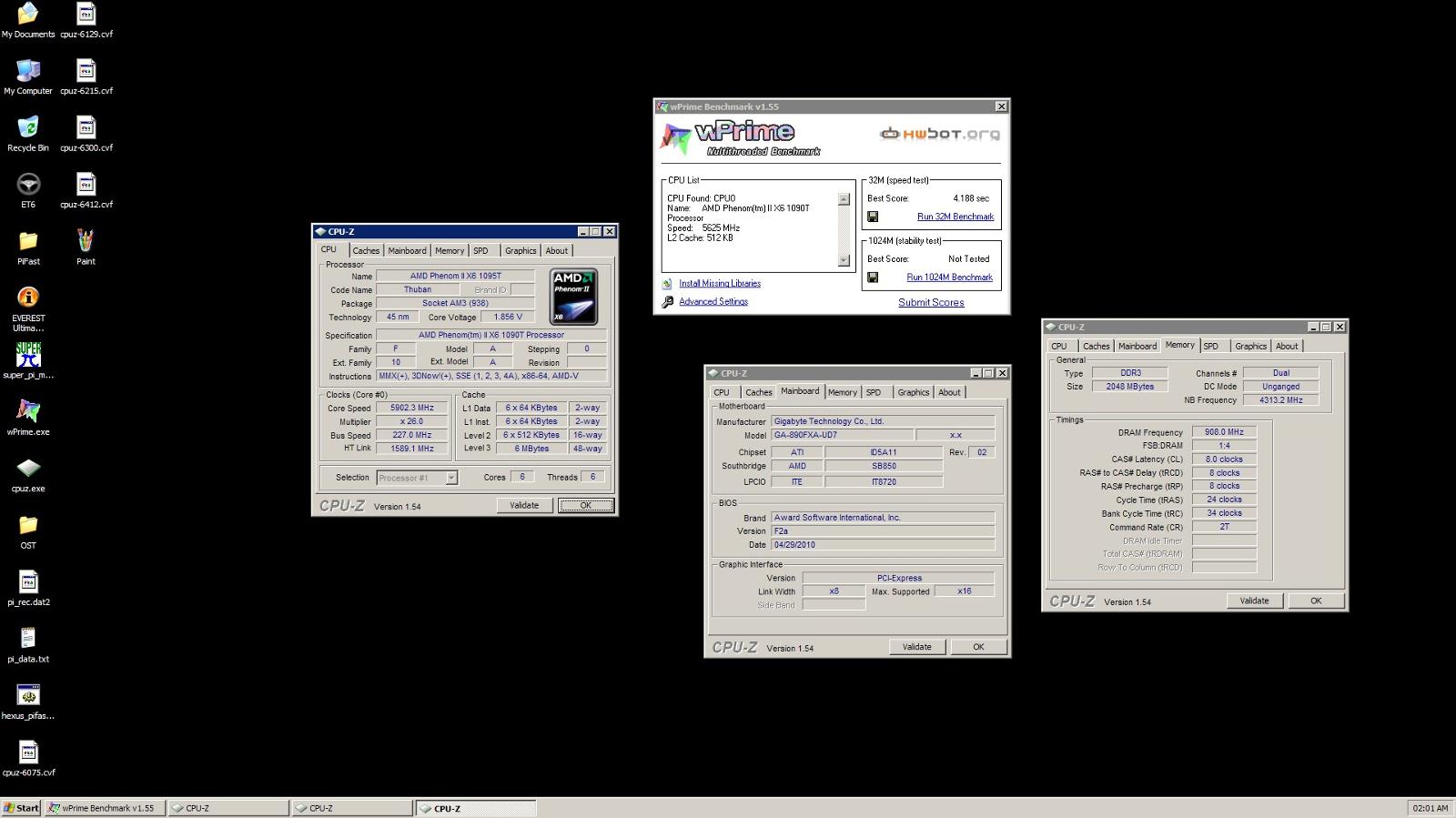Image resolution: width=1456 pixels, height=818 pixels.
Task: Open About tab in Memory window
Action: (x=1287, y=347)
